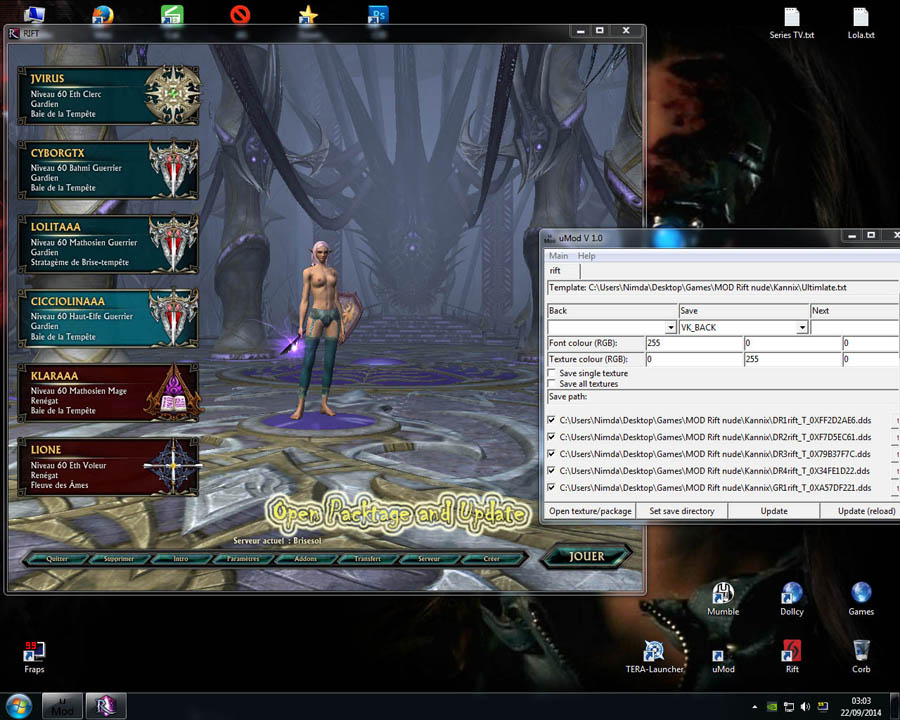Uncheck the DR1rift texture file checkbox
Image resolution: width=900 pixels, height=720 pixels.
pos(552,420)
